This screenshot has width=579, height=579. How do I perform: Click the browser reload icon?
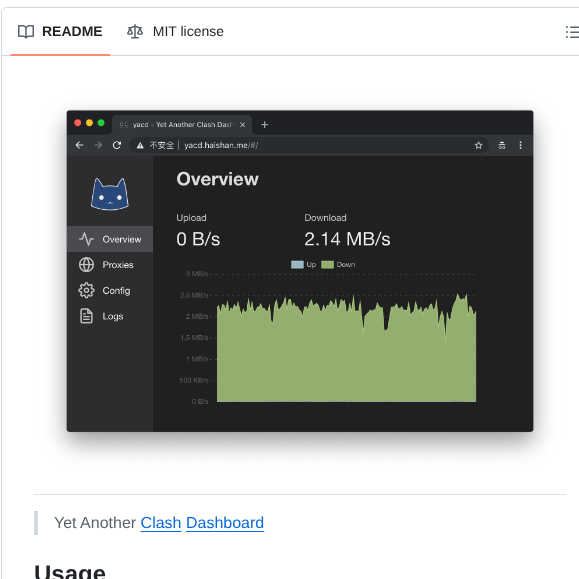pyautogui.click(x=117, y=145)
